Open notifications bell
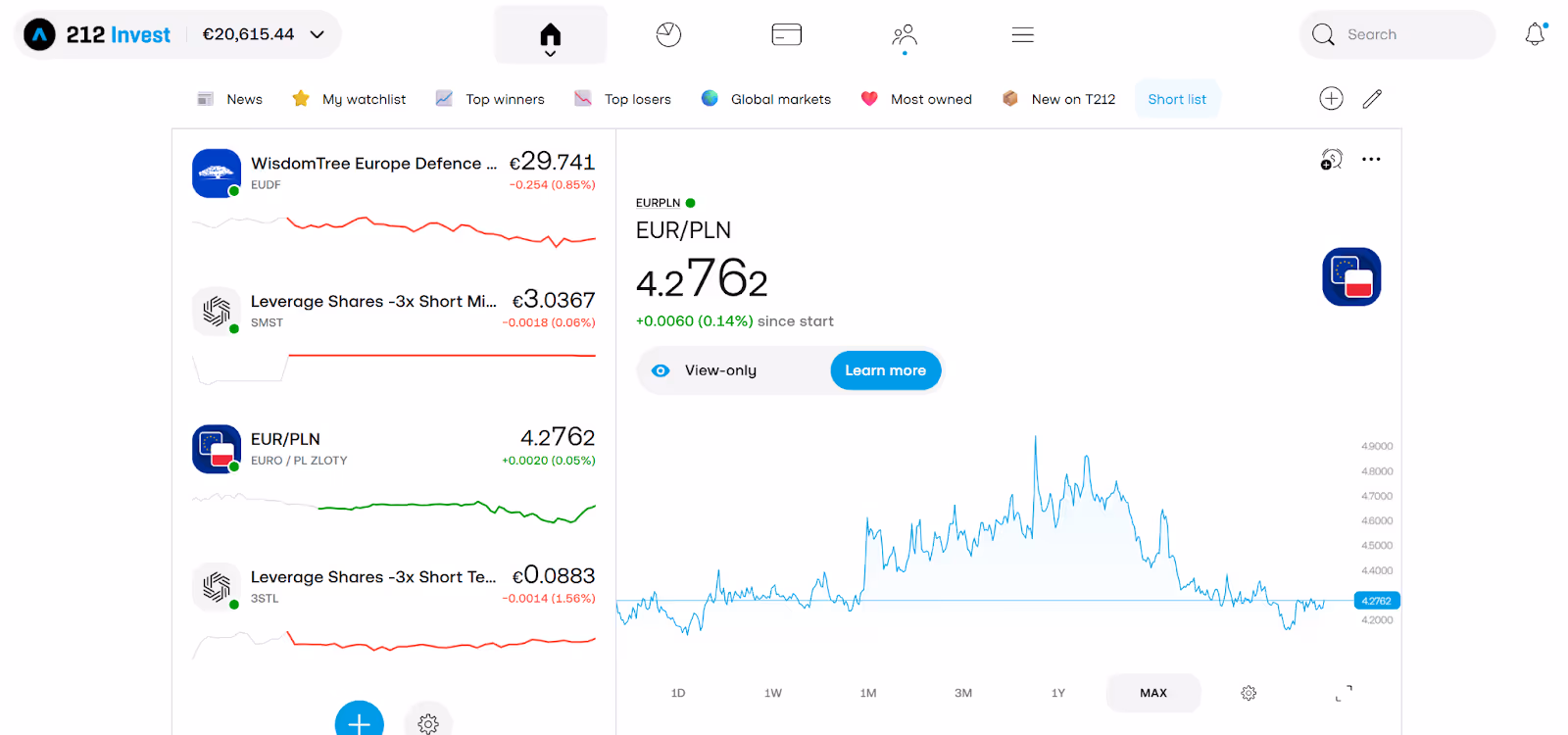Viewport: 1568px width, 735px height. (x=1536, y=34)
